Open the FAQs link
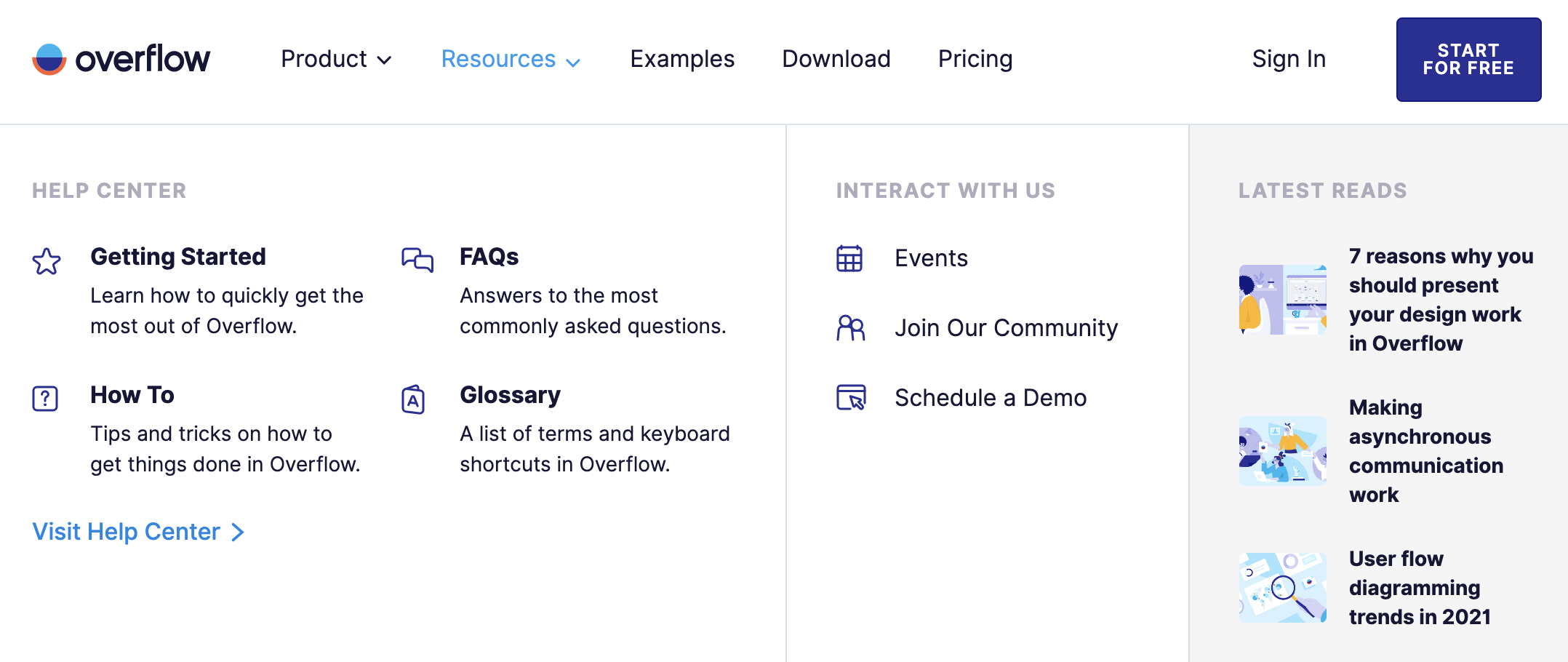The image size is (1568, 662). click(x=489, y=257)
